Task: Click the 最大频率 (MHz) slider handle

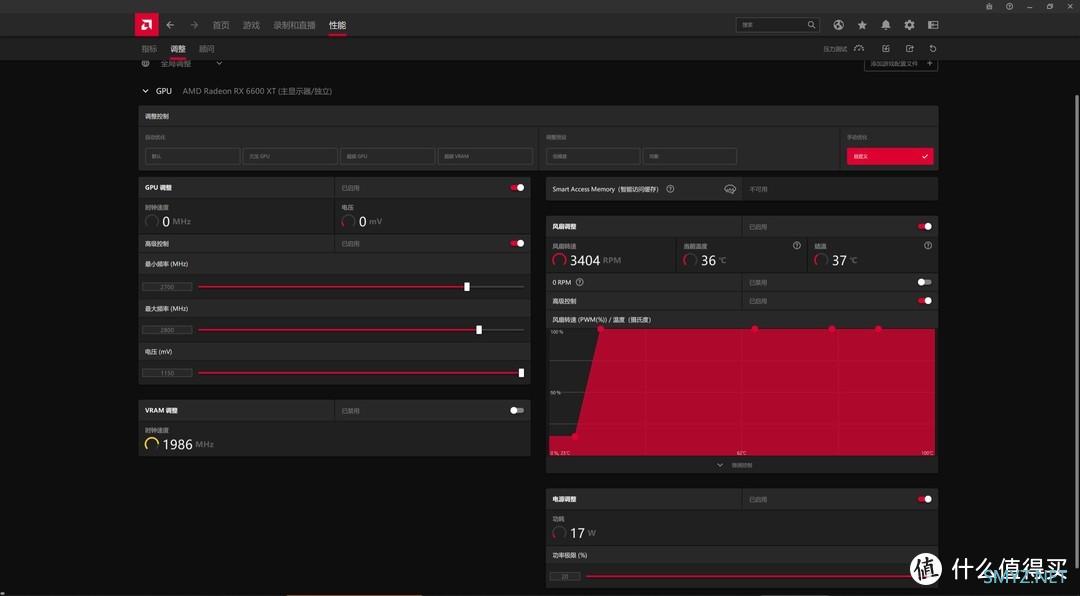Action: (x=479, y=330)
